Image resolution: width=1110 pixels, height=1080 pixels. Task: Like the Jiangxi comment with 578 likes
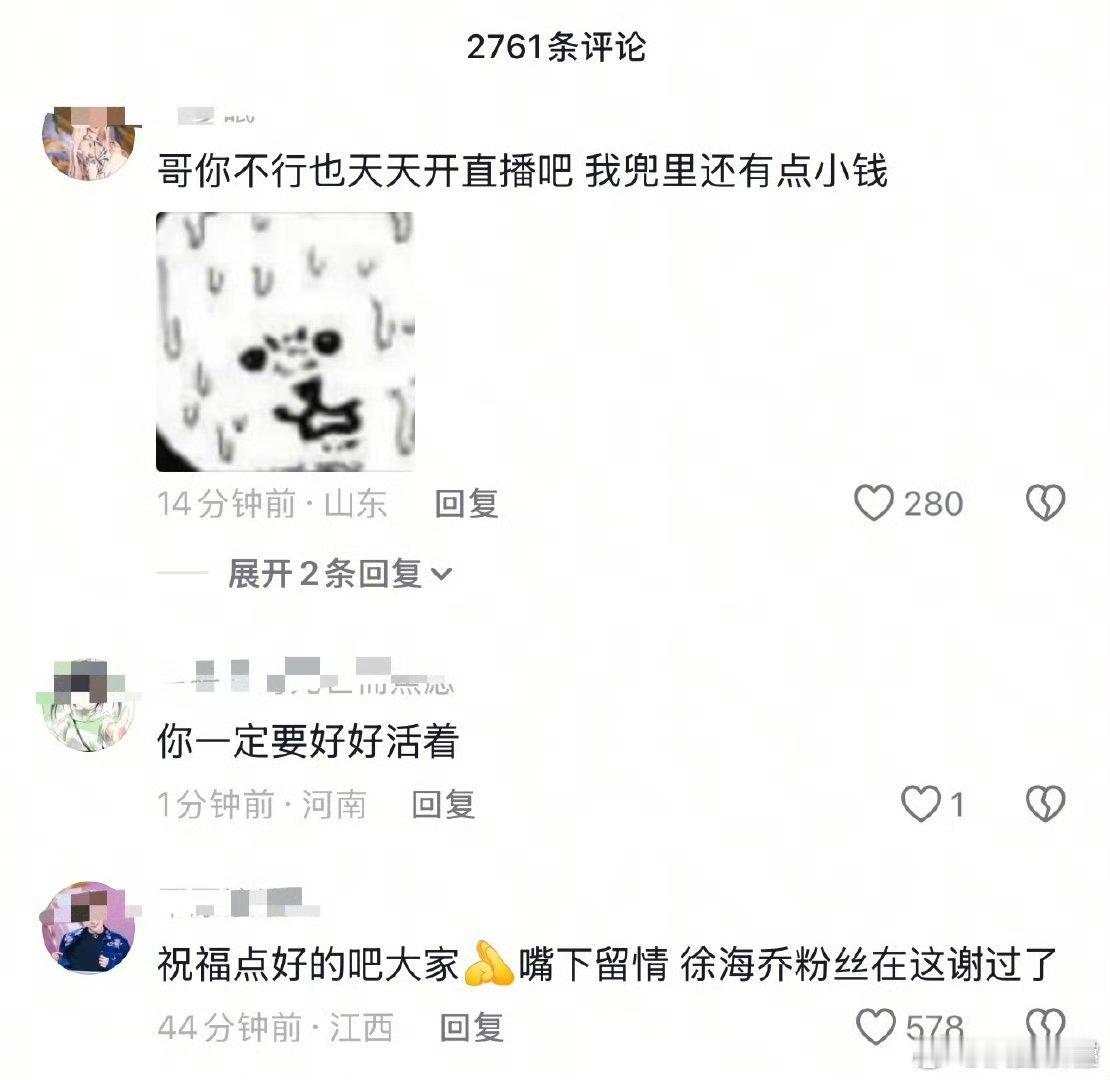coord(876,1027)
